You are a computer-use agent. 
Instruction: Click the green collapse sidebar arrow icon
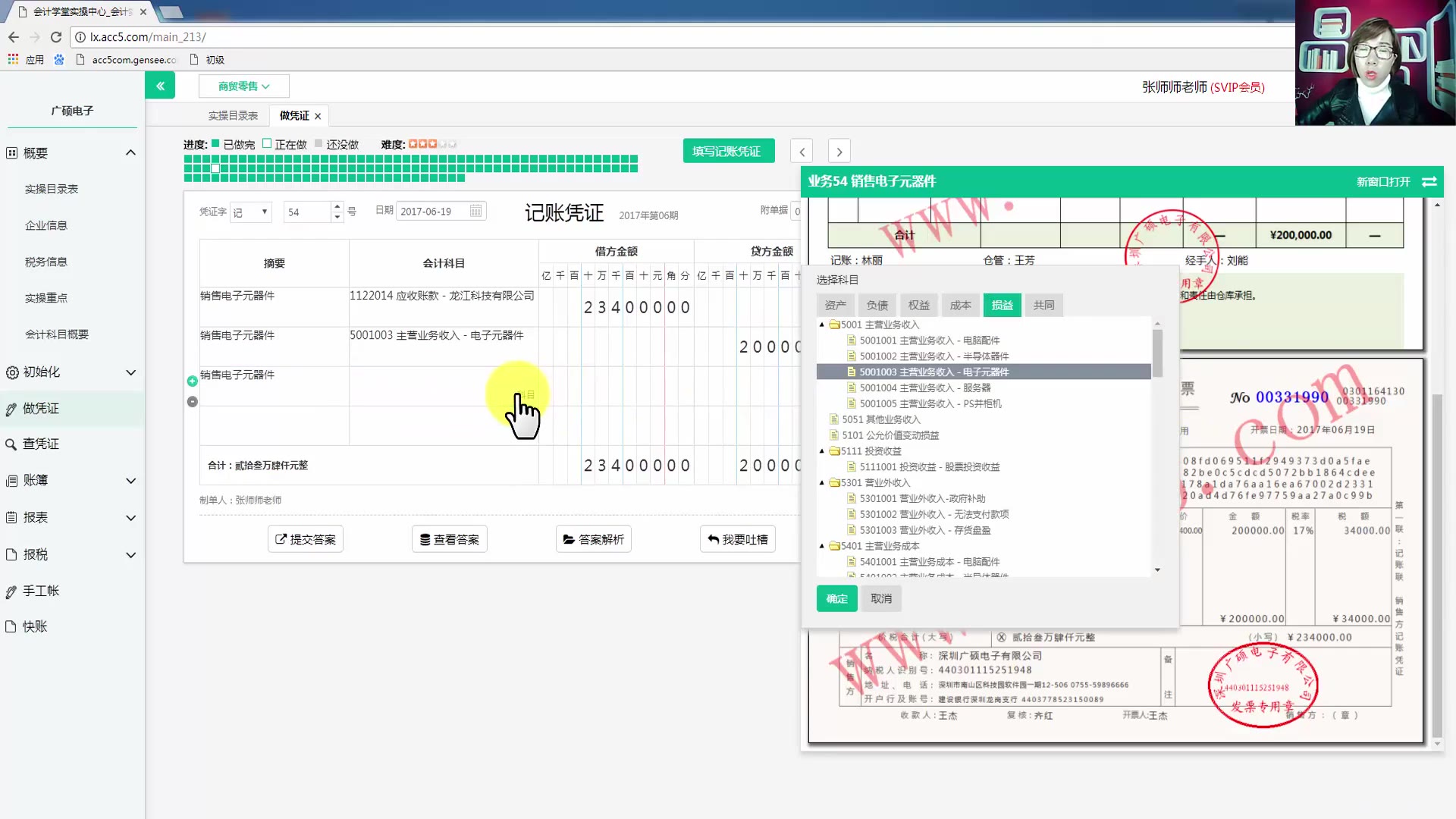coord(160,86)
